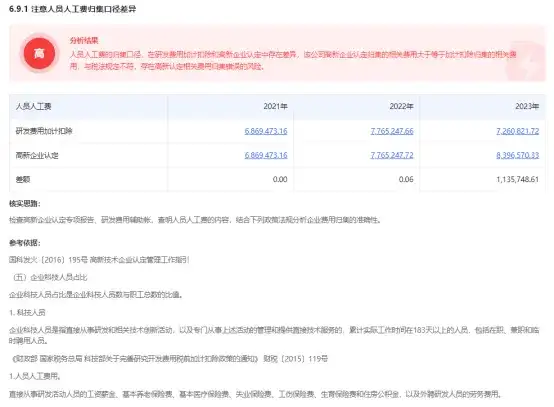The width and height of the screenshot is (554, 407).
Task: Click the faded lightning icon in the banner
Action: 526,63
